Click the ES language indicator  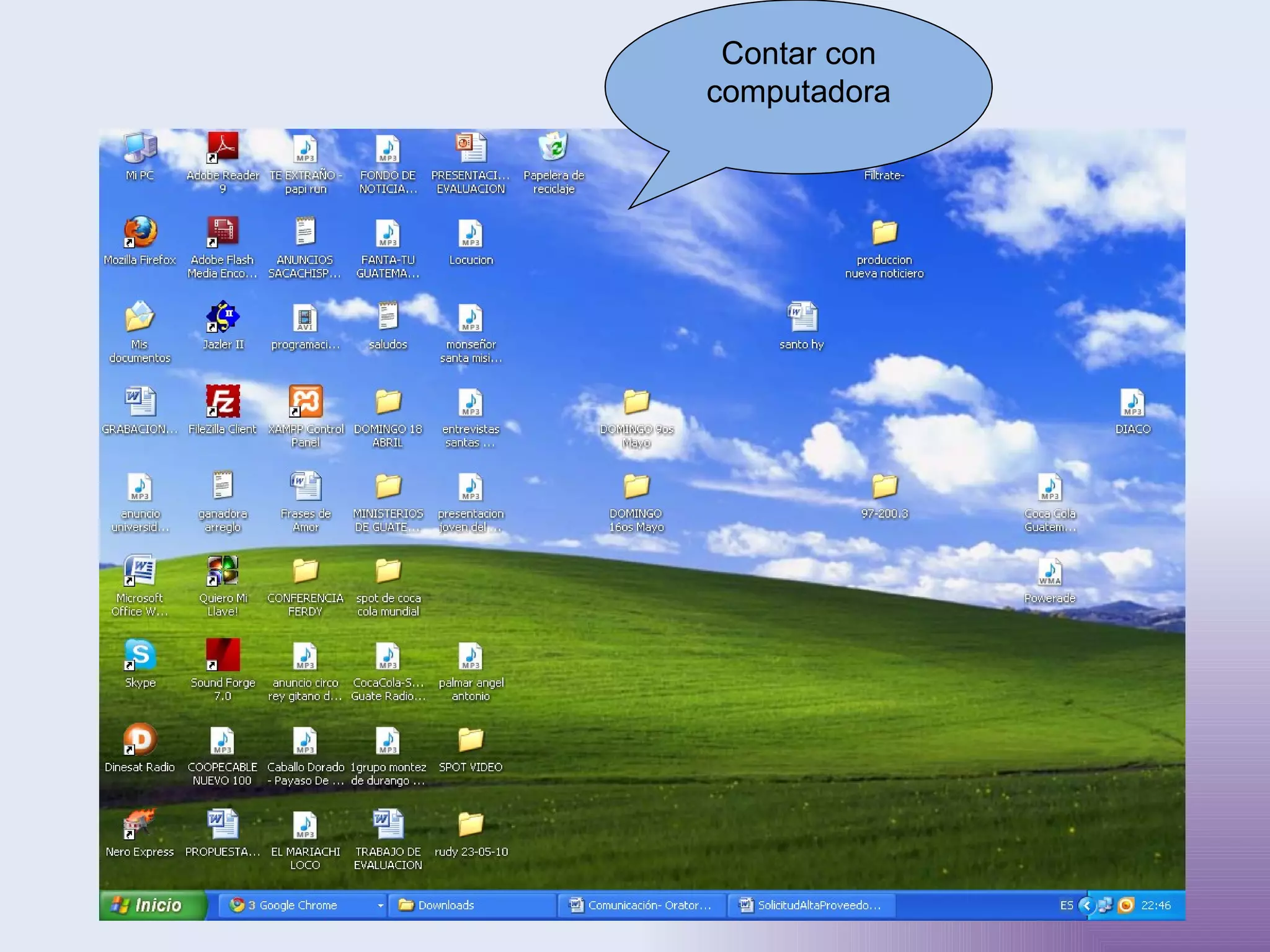1066,906
